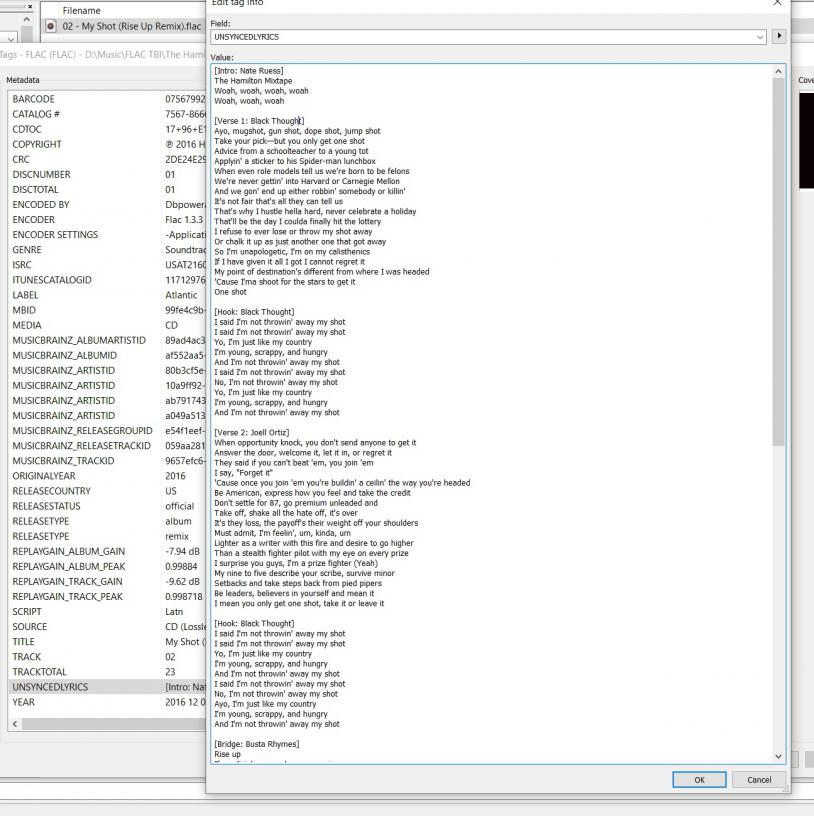Select the My Shot (Rise Up Remix).flac file
The width and height of the screenshot is (814, 816).
coord(131,26)
